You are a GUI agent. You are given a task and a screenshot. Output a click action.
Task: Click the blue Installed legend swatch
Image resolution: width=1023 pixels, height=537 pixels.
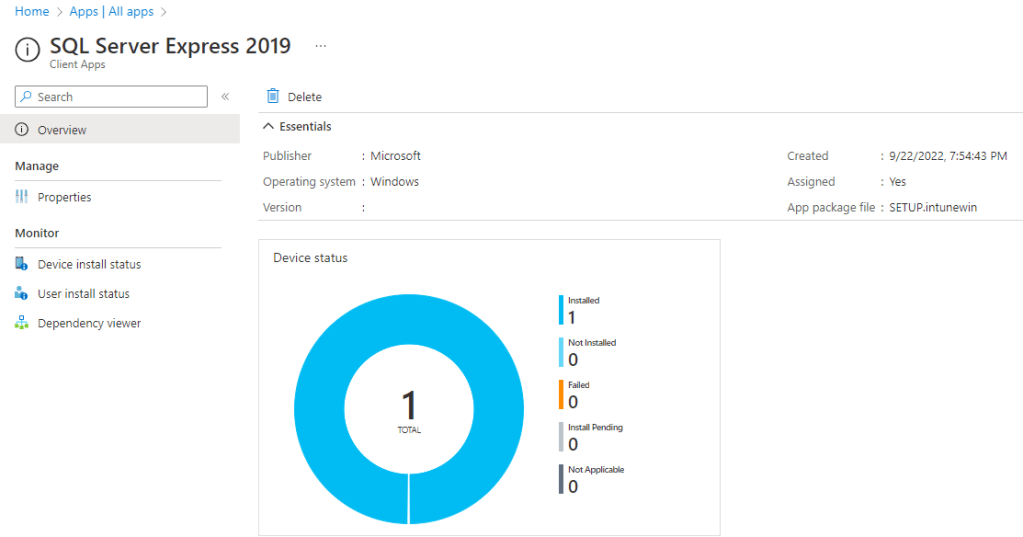coord(561,310)
